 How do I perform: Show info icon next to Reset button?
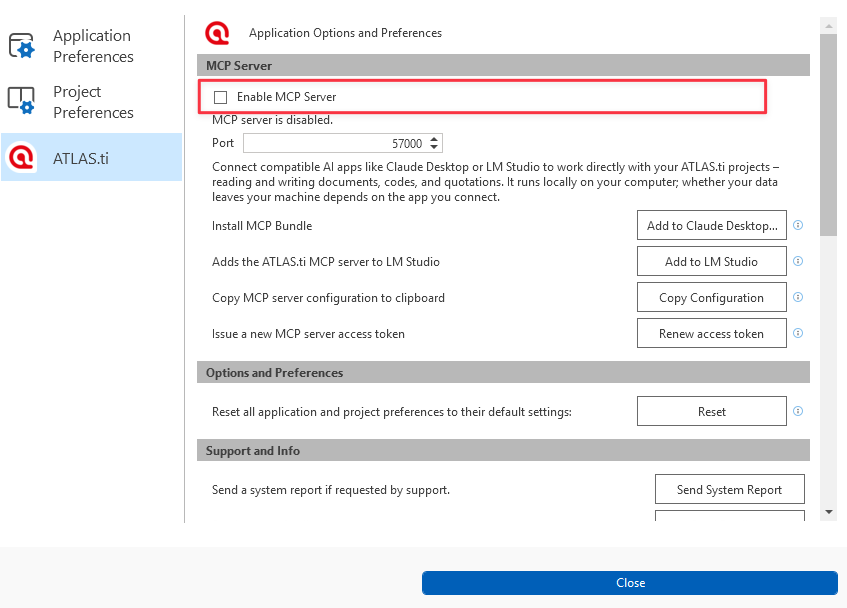(x=798, y=411)
